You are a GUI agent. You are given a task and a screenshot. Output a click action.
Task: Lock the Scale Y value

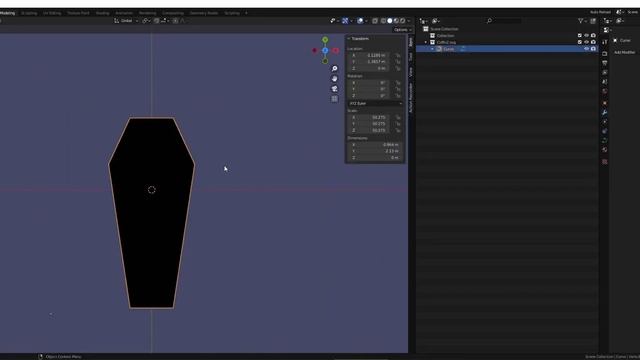[x=398, y=124]
